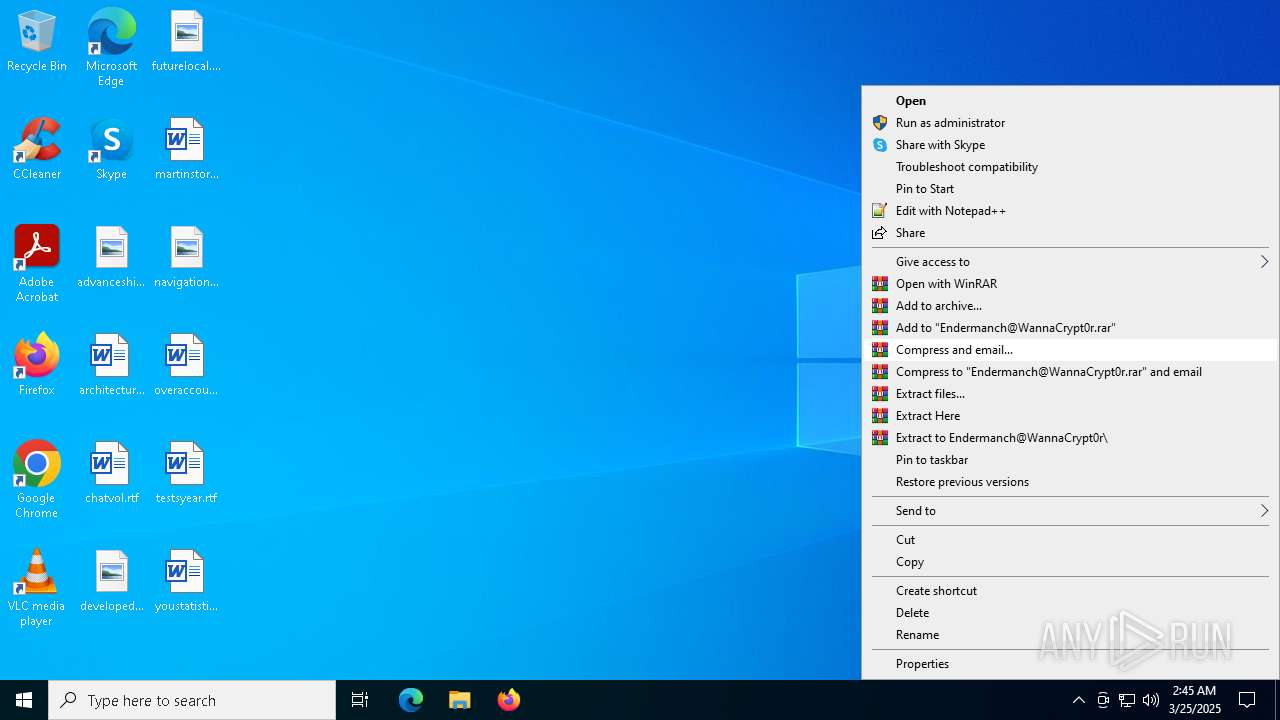Choose Open in the context menu

click(1070, 101)
